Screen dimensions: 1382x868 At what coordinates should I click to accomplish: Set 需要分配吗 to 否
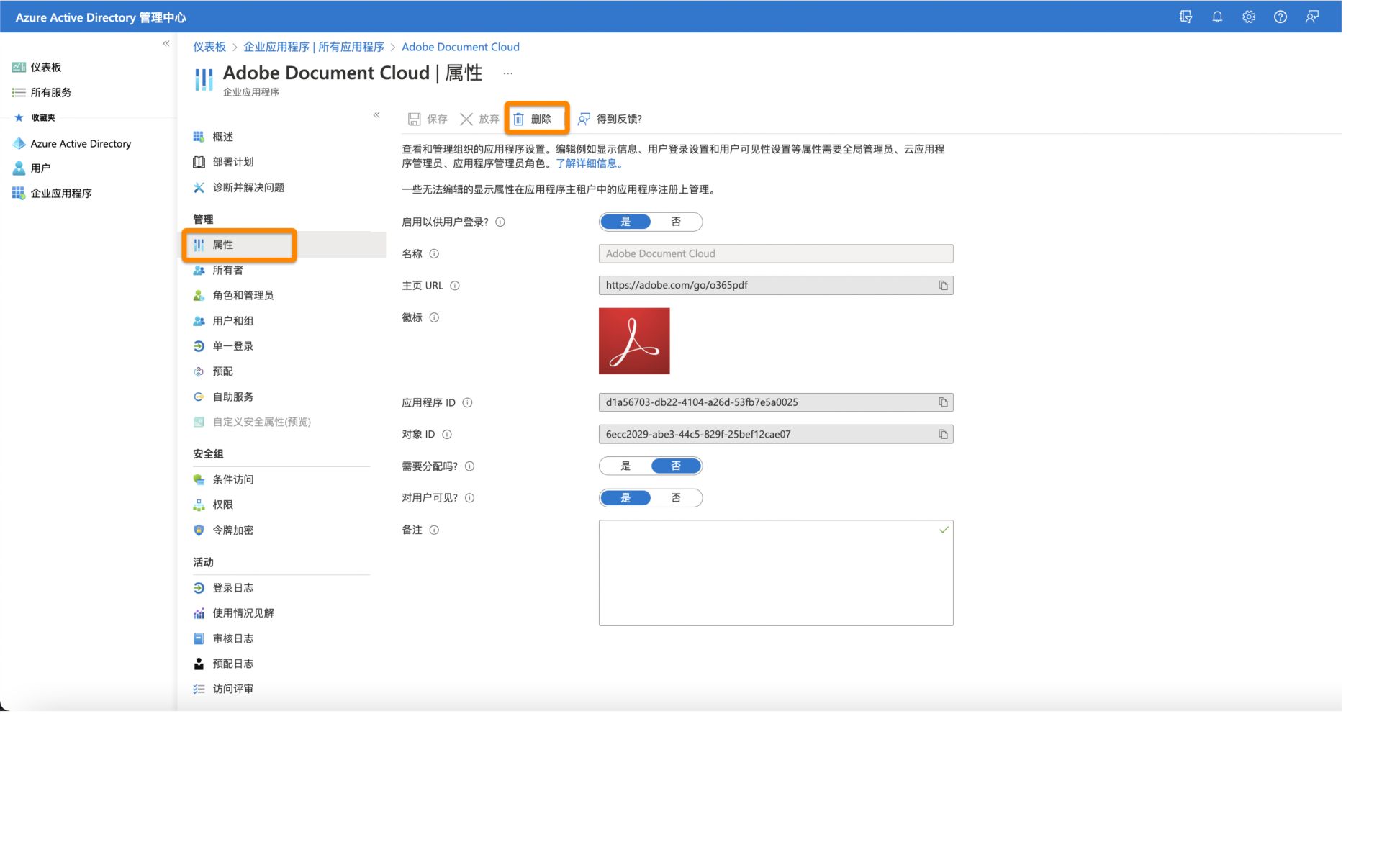(676, 466)
